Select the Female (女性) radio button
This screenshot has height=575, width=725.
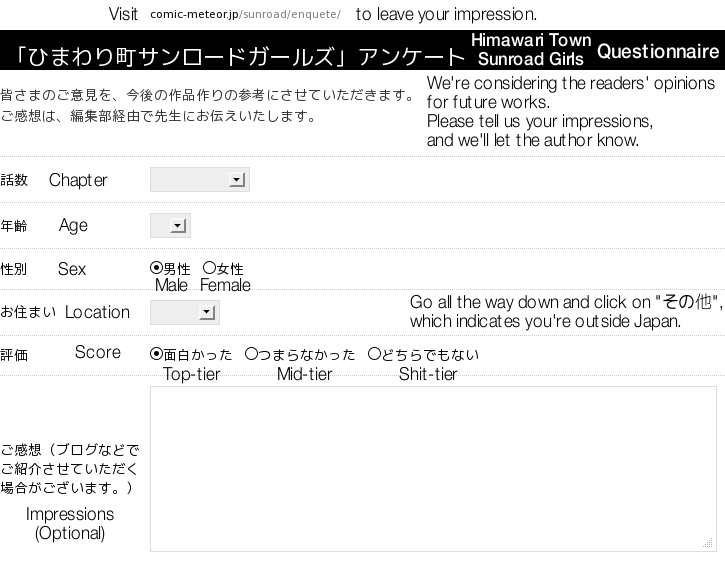coord(209,268)
